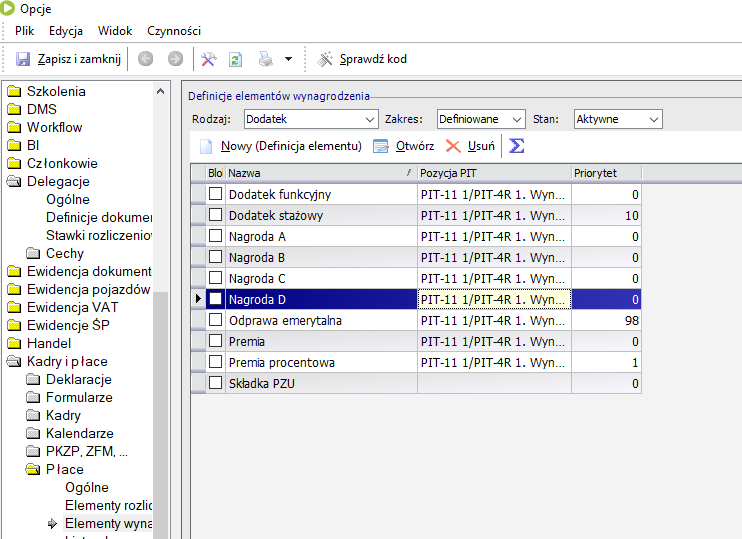Click the Otwórz open icon
This screenshot has width=742, height=539.
point(380,146)
